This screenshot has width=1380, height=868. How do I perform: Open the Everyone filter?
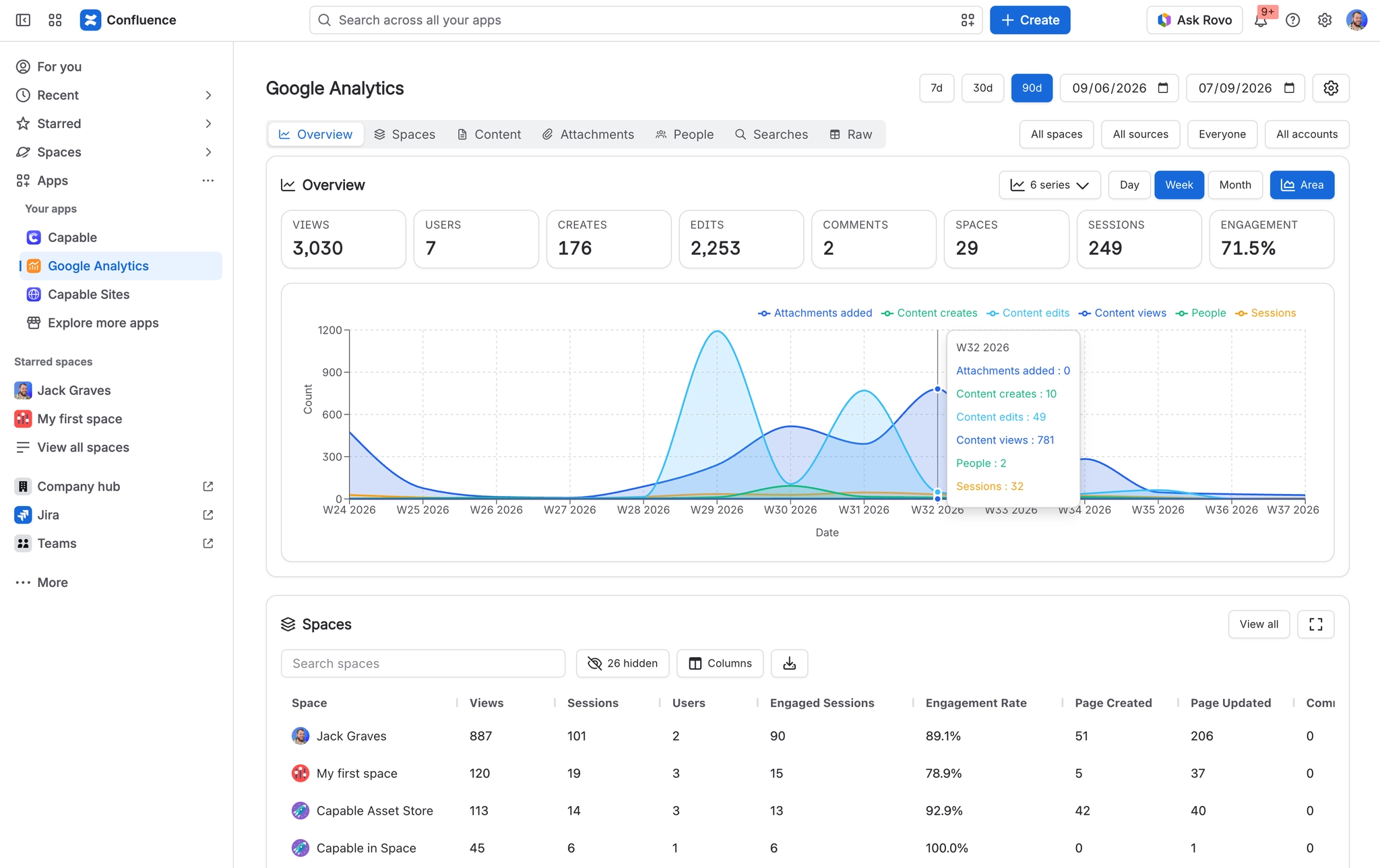[x=1222, y=134]
